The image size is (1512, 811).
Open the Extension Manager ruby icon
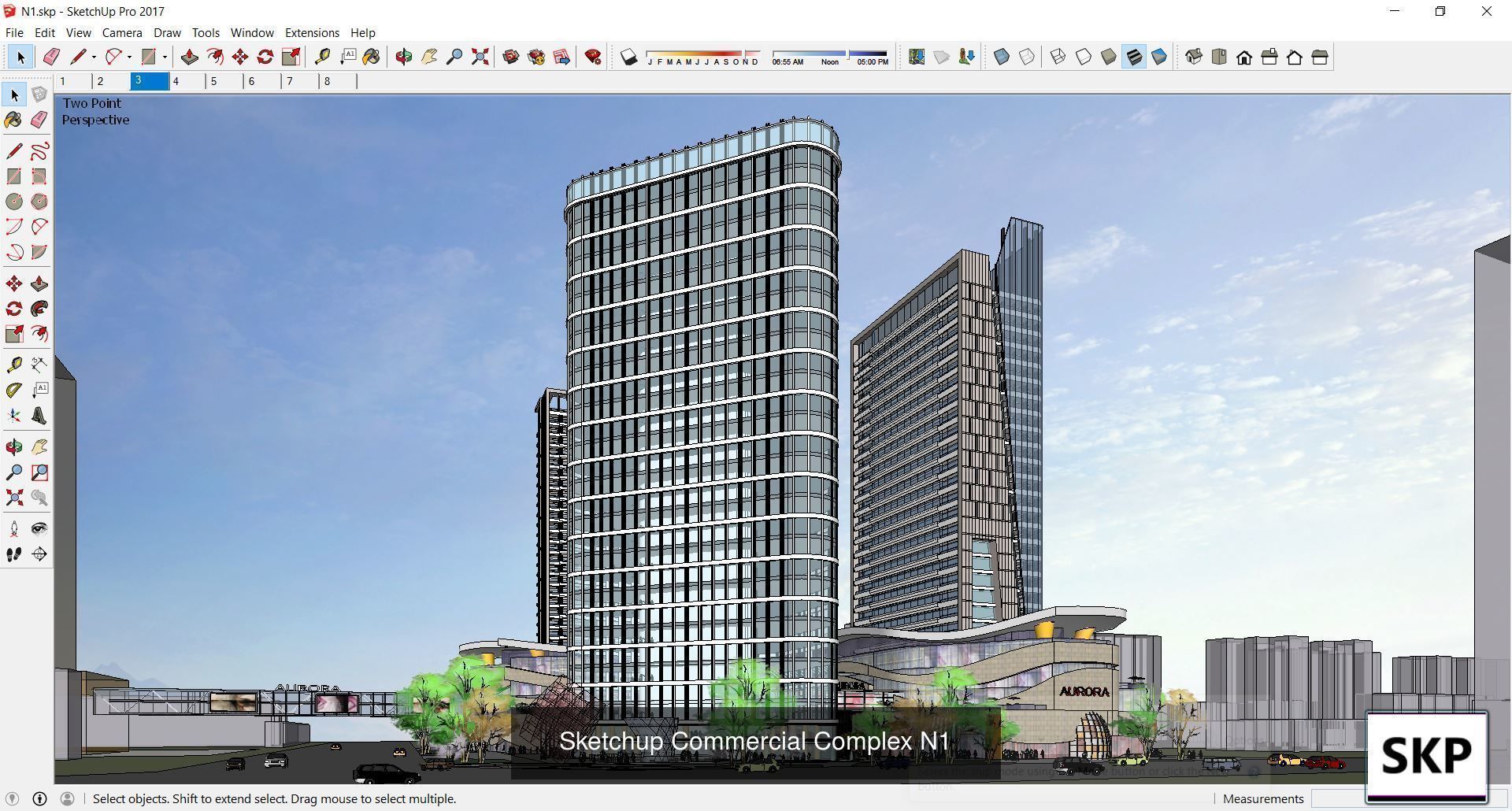[x=594, y=57]
